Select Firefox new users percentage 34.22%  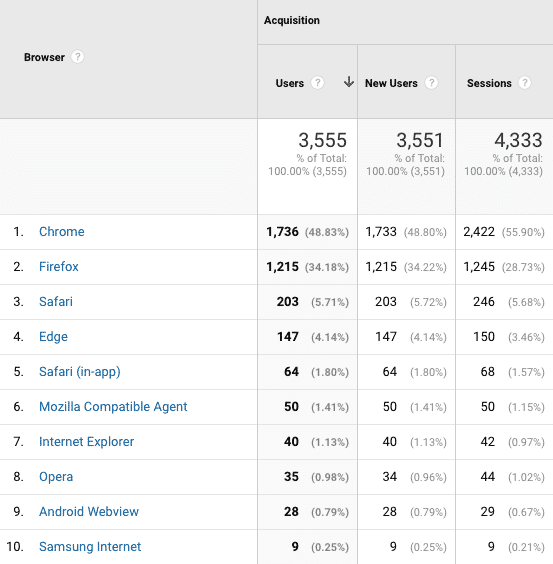(425, 267)
